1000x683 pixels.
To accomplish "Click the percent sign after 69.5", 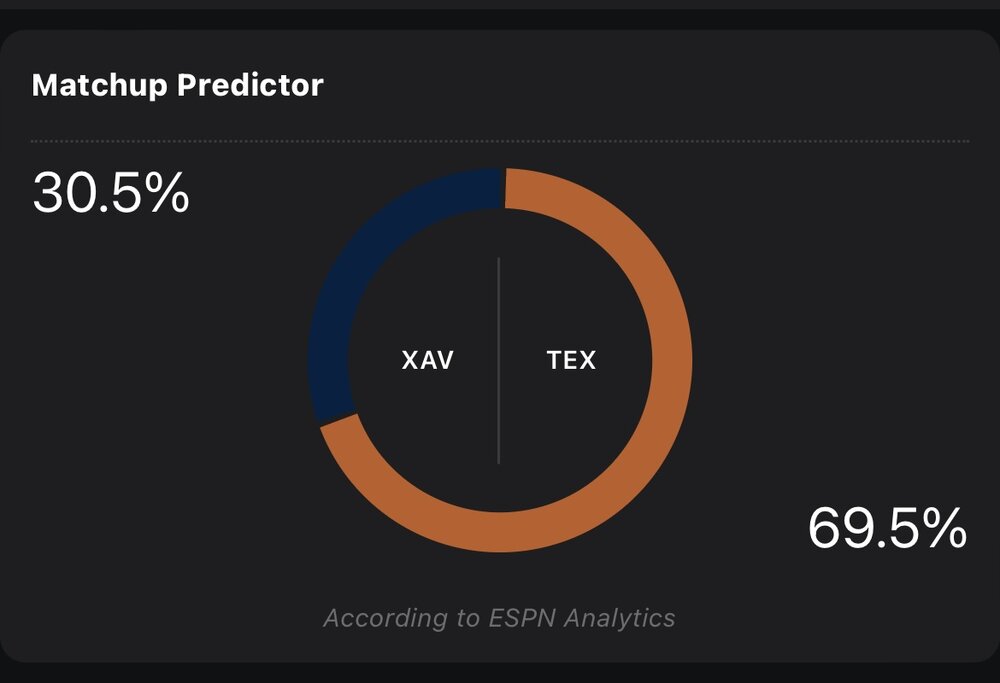I will tap(947, 527).
